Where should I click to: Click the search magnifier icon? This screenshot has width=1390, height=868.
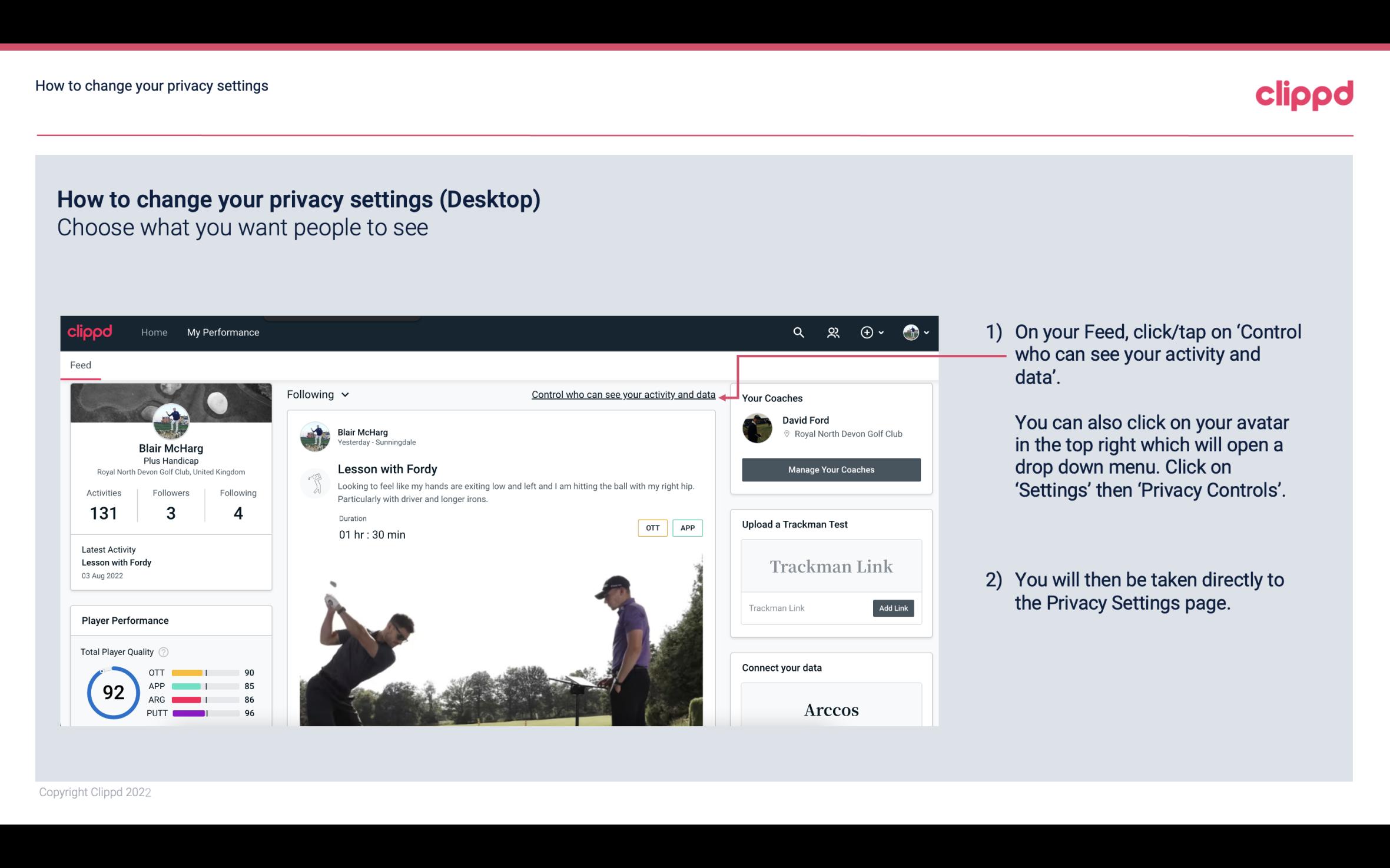pyautogui.click(x=798, y=332)
